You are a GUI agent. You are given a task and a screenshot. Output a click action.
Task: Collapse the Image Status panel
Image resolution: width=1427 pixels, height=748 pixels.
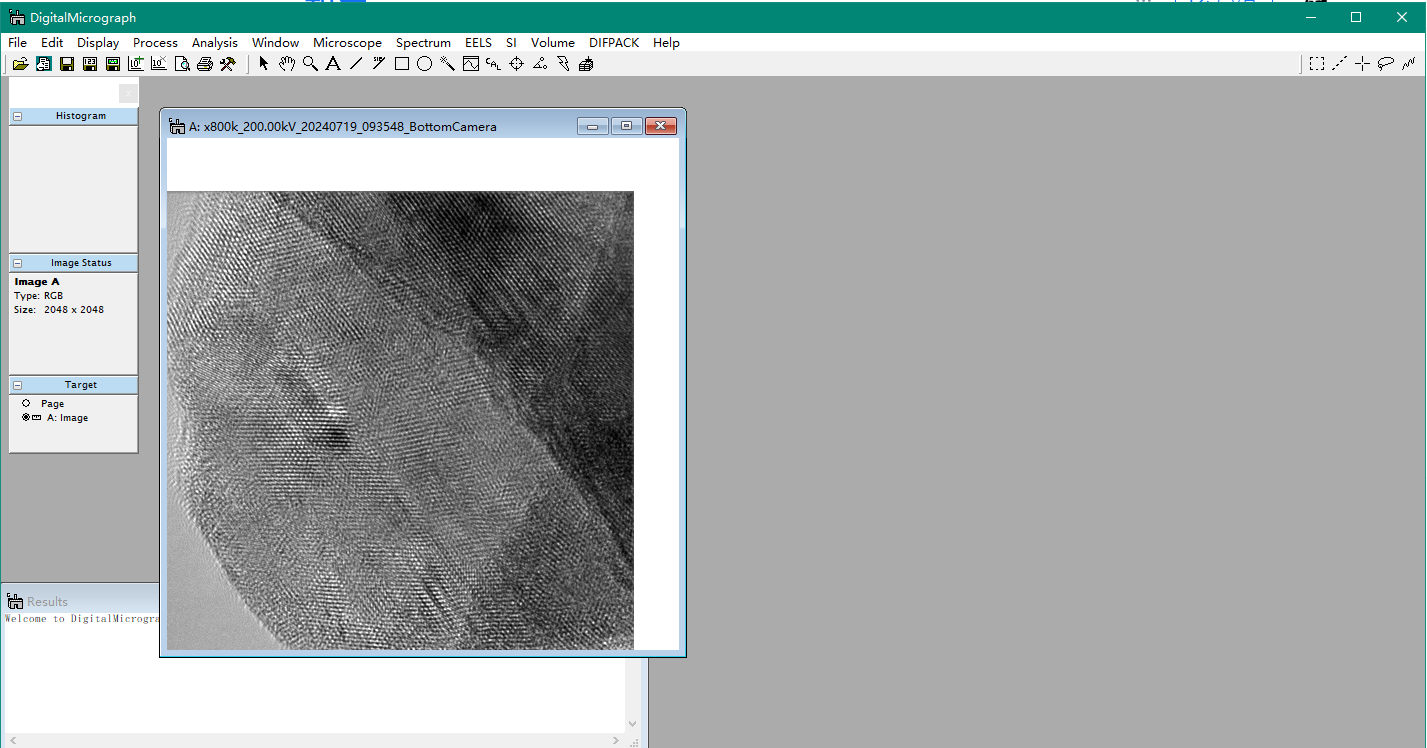(x=17, y=262)
